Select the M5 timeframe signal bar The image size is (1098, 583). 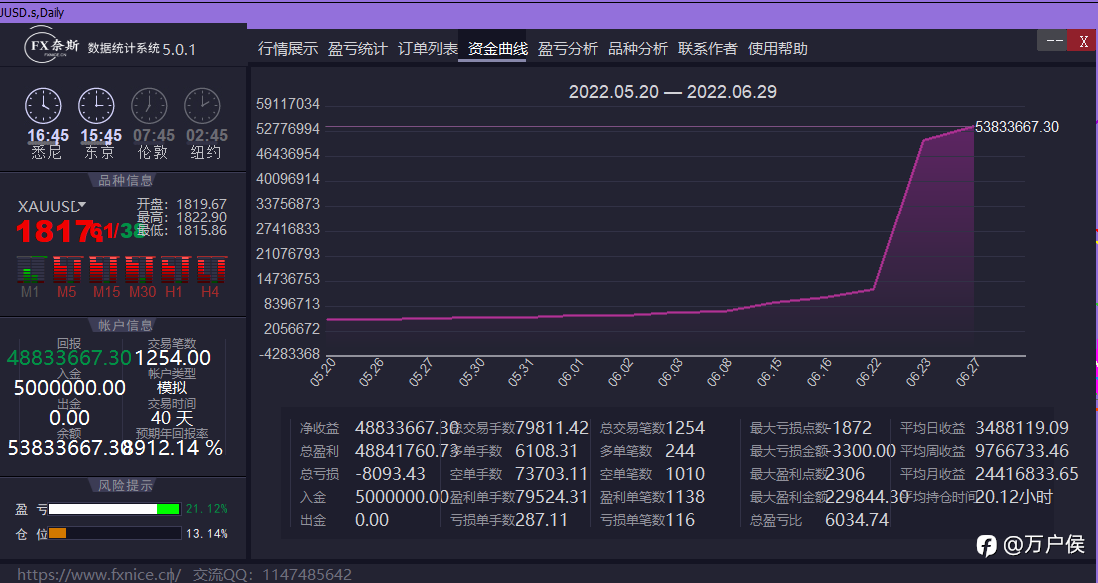tap(67, 269)
